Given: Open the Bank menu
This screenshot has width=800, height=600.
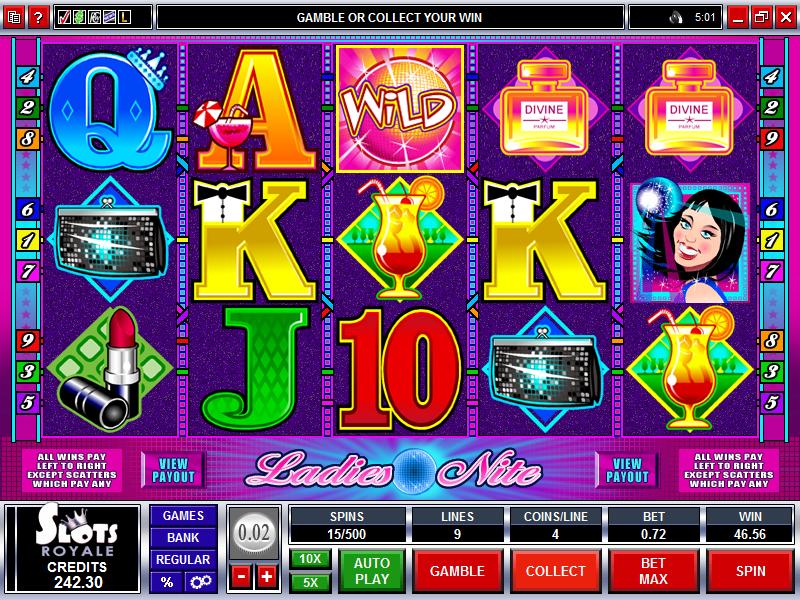Looking at the screenshot, I should [x=183, y=538].
